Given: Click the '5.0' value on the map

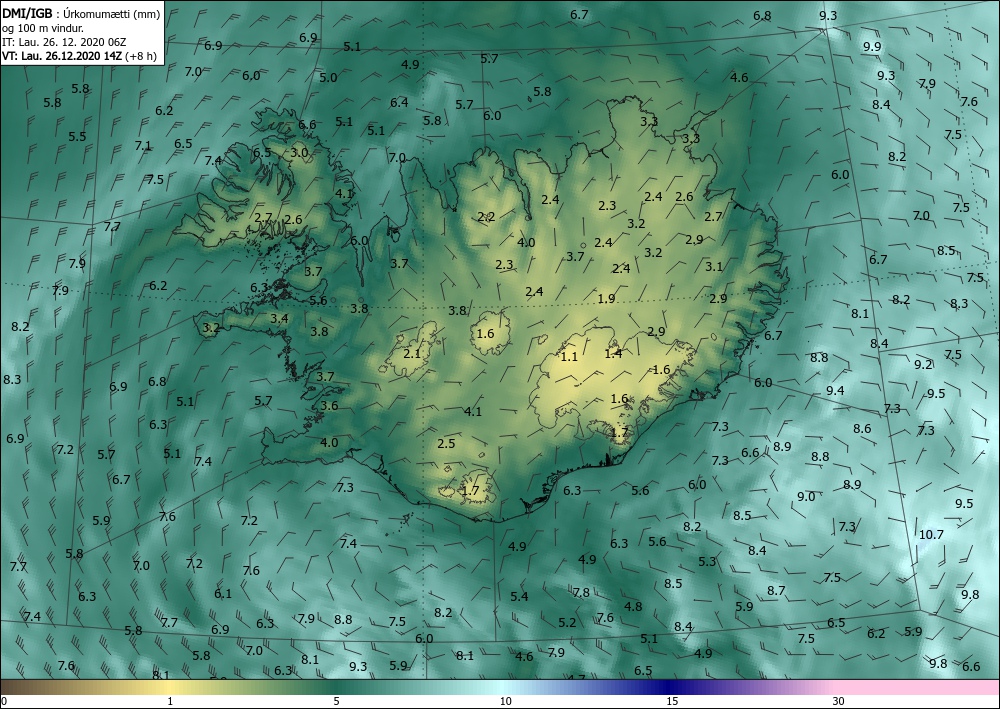Looking at the screenshot, I should coord(328,77).
